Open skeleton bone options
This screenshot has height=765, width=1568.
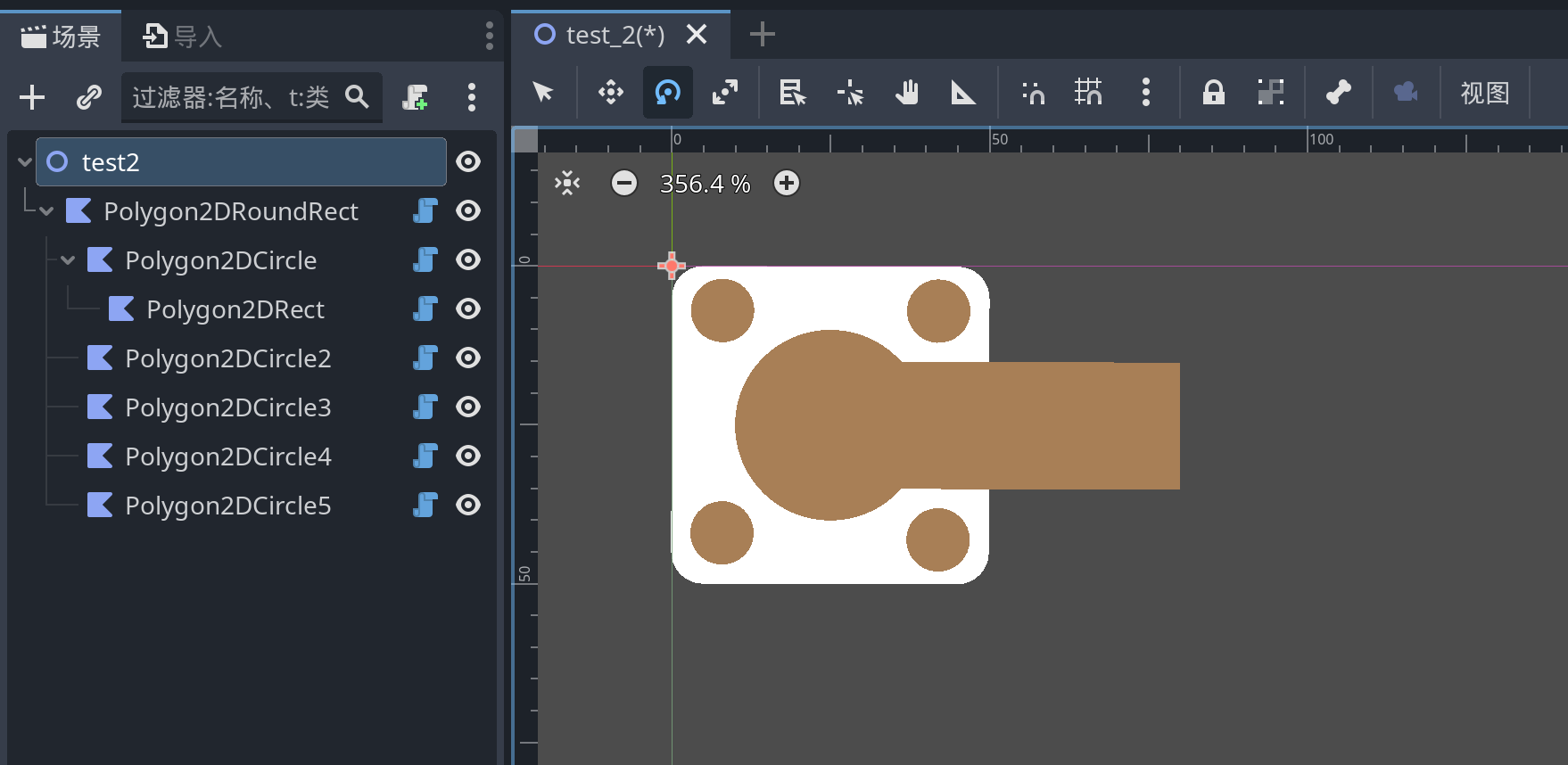tap(1338, 92)
